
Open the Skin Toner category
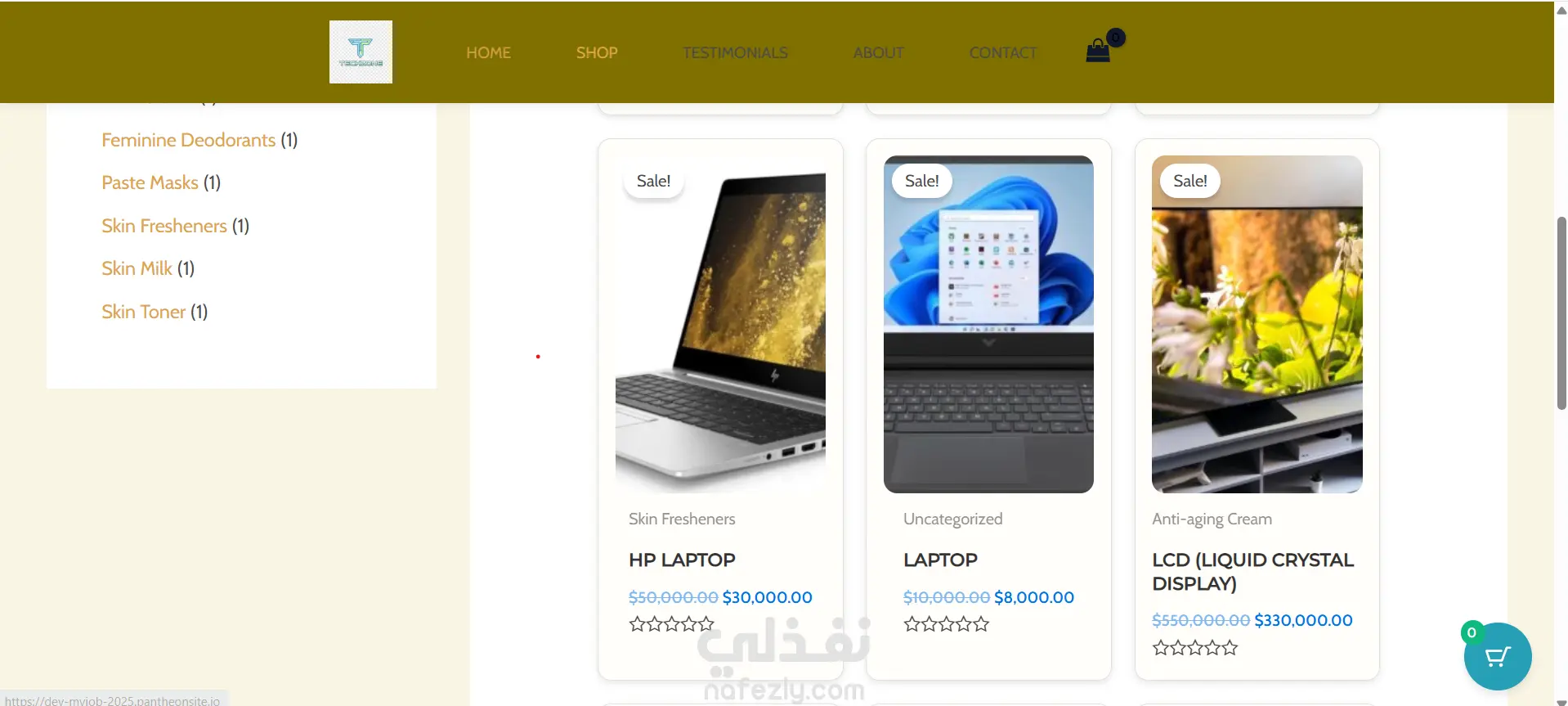tap(143, 312)
